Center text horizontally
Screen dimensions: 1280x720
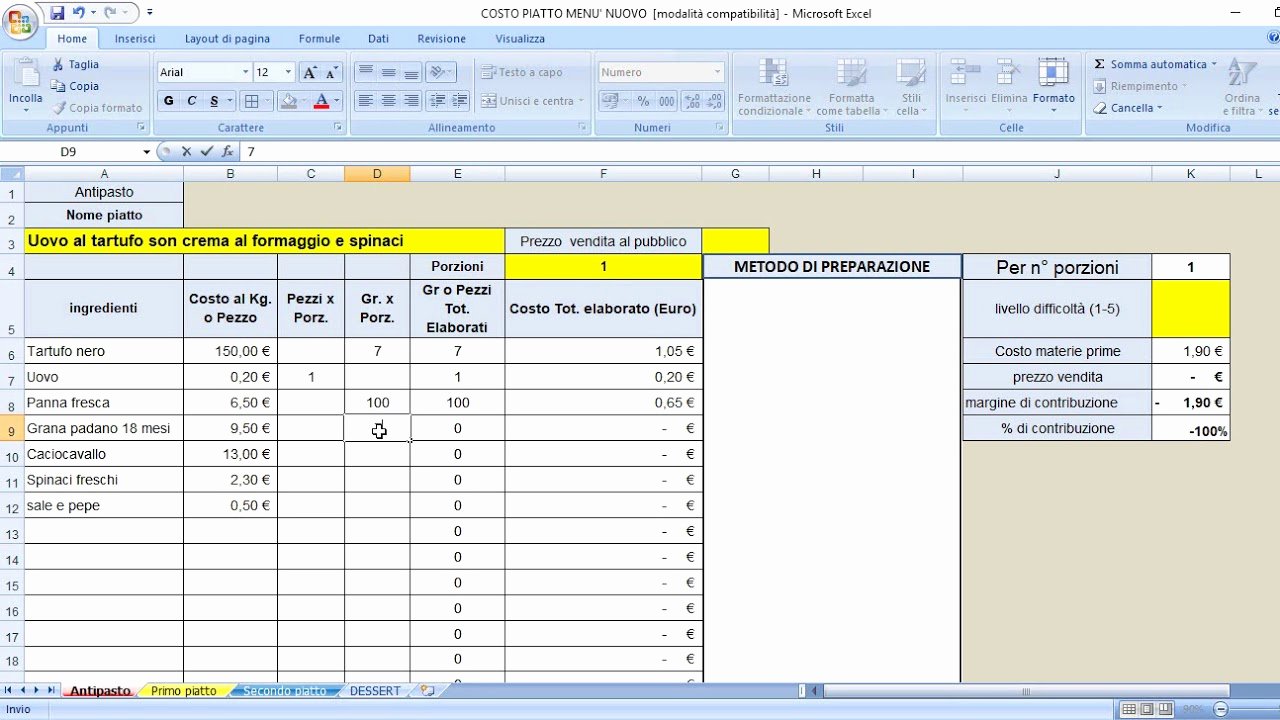[388, 101]
